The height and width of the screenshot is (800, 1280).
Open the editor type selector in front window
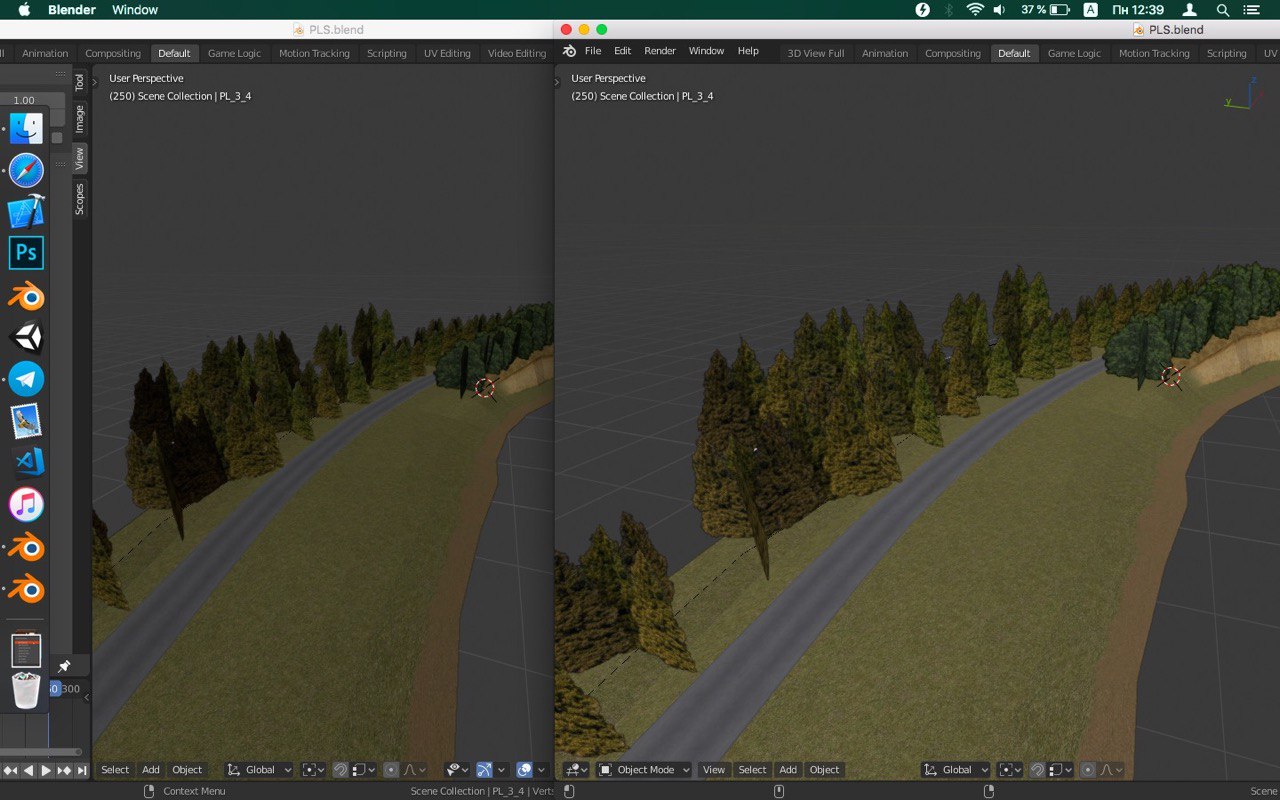coord(575,770)
